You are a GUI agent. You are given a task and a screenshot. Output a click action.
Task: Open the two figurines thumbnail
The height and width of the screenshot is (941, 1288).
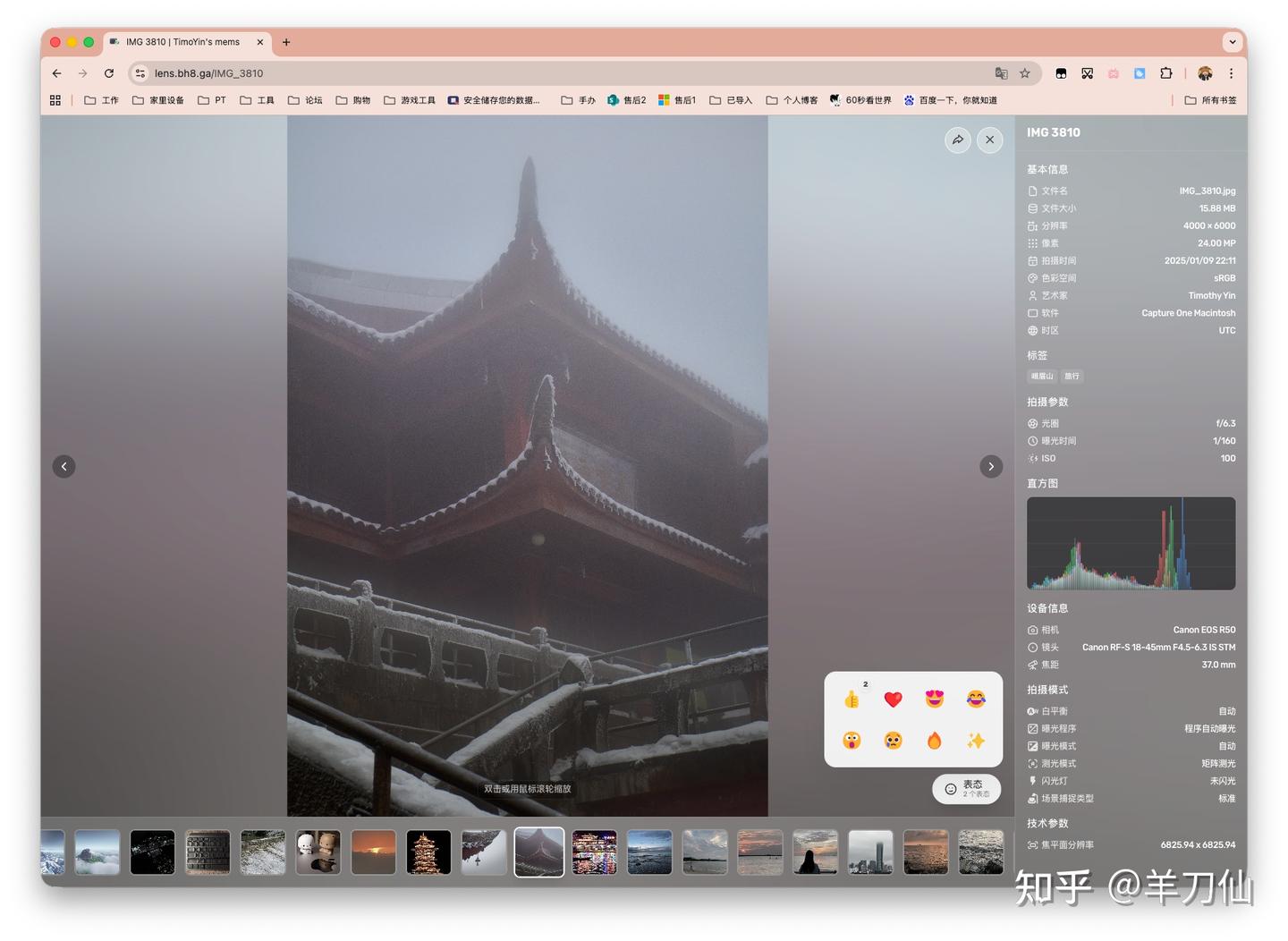318,852
